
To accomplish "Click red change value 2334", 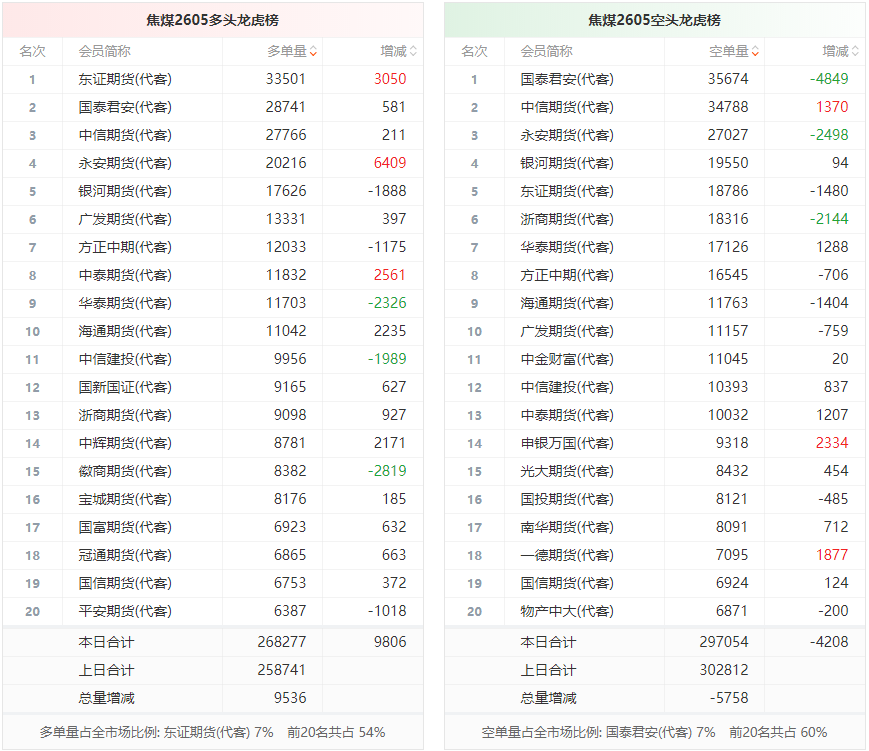I will click(832, 442).
